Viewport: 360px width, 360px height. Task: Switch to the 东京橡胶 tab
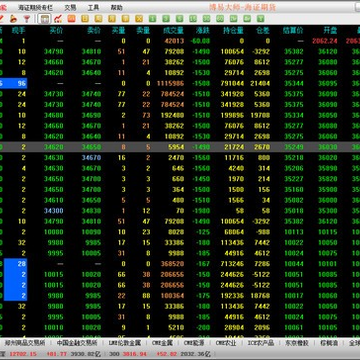click(297, 343)
